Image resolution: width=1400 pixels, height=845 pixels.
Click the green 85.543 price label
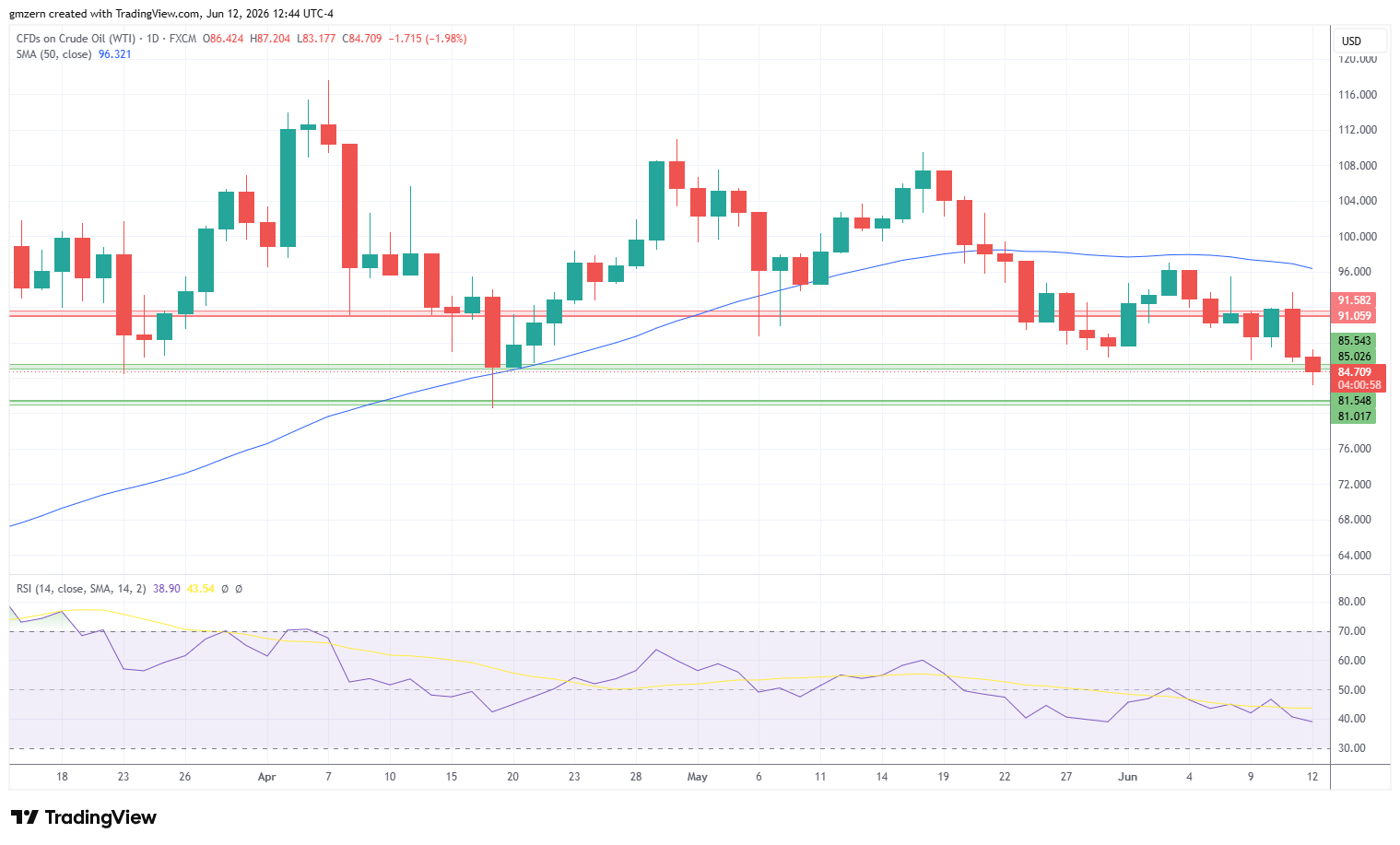click(x=1354, y=341)
